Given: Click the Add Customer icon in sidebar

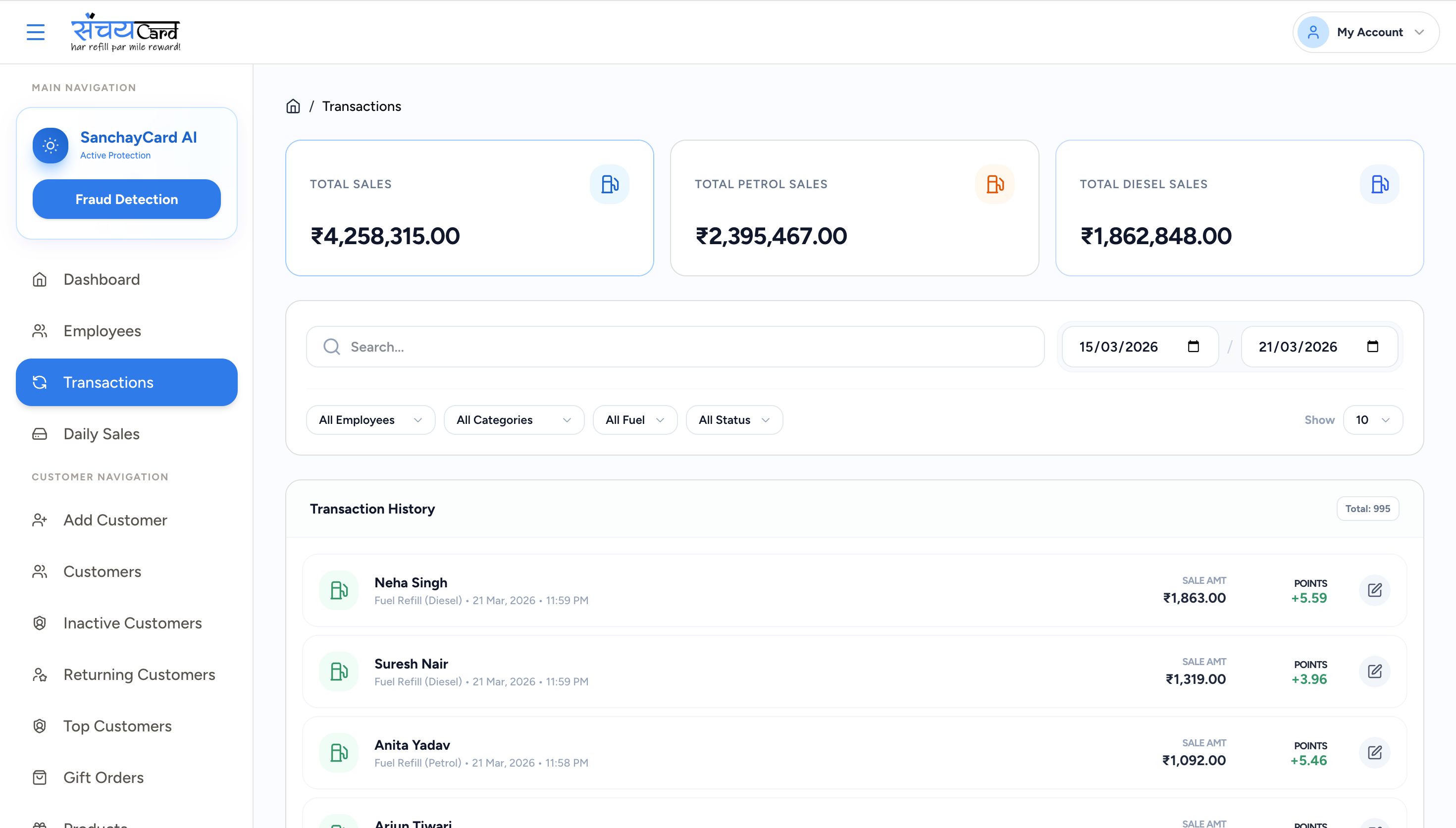Looking at the screenshot, I should [40, 520].
